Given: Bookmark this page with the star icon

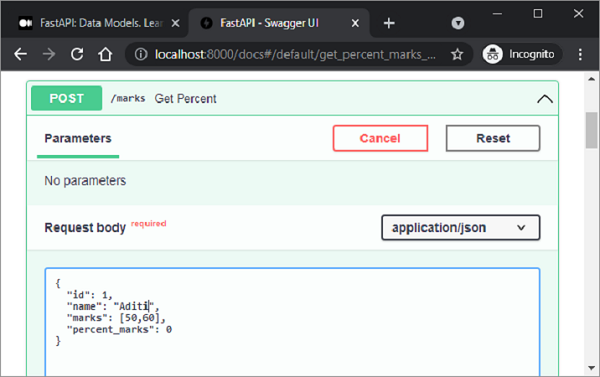Looking at the screenshot, I should coord(457,54).
